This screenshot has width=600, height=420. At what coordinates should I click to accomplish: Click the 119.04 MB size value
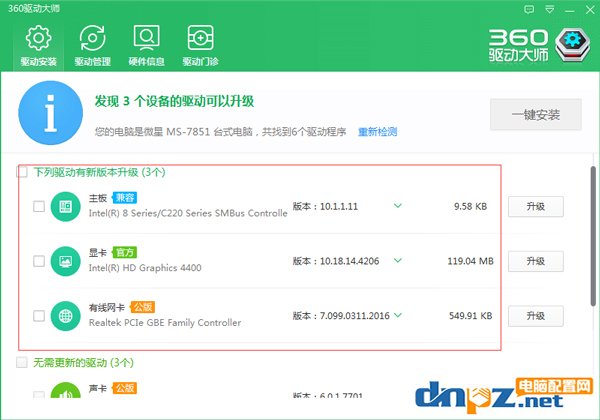coord(470,261)
